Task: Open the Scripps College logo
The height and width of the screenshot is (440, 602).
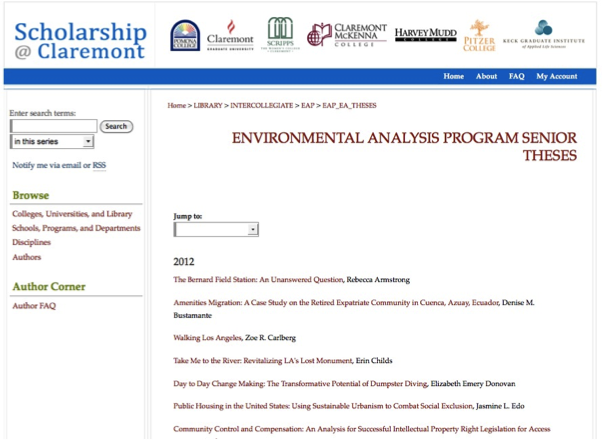Action: pyautogui.click(x=280, y=35)
